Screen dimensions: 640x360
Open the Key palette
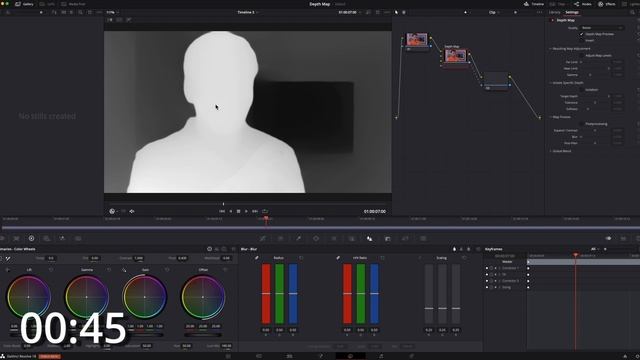387,238
